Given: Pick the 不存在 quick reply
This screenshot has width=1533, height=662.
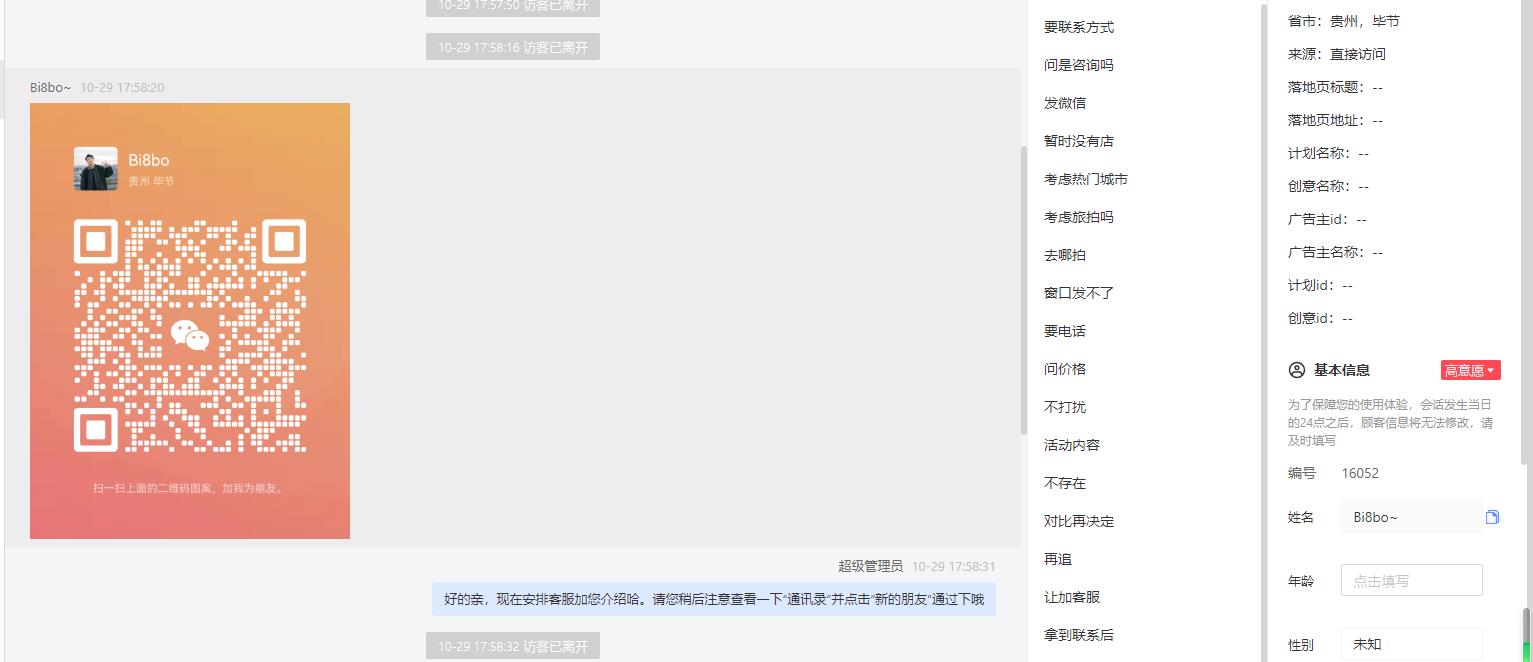Looking at the screenshot, I should coord(1065,483).
